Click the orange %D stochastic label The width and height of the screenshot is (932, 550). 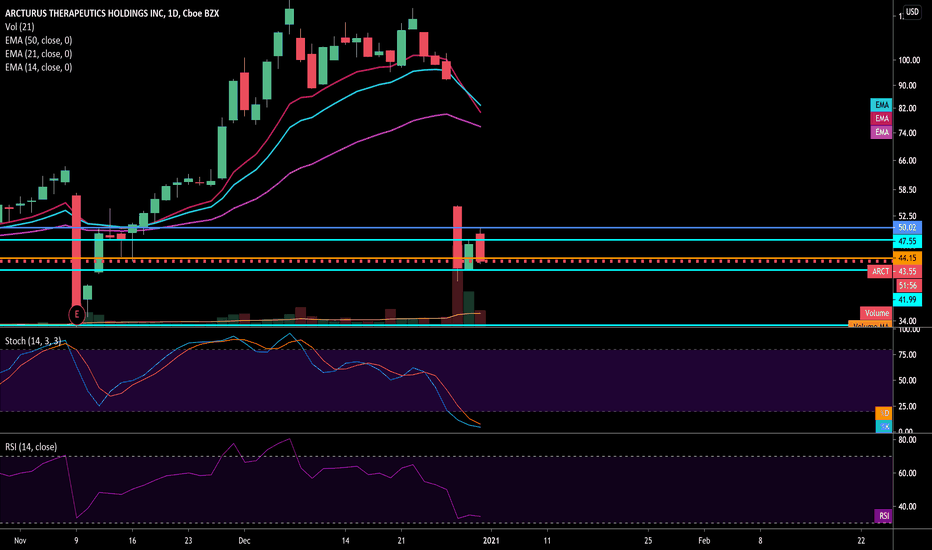[884, 413]
